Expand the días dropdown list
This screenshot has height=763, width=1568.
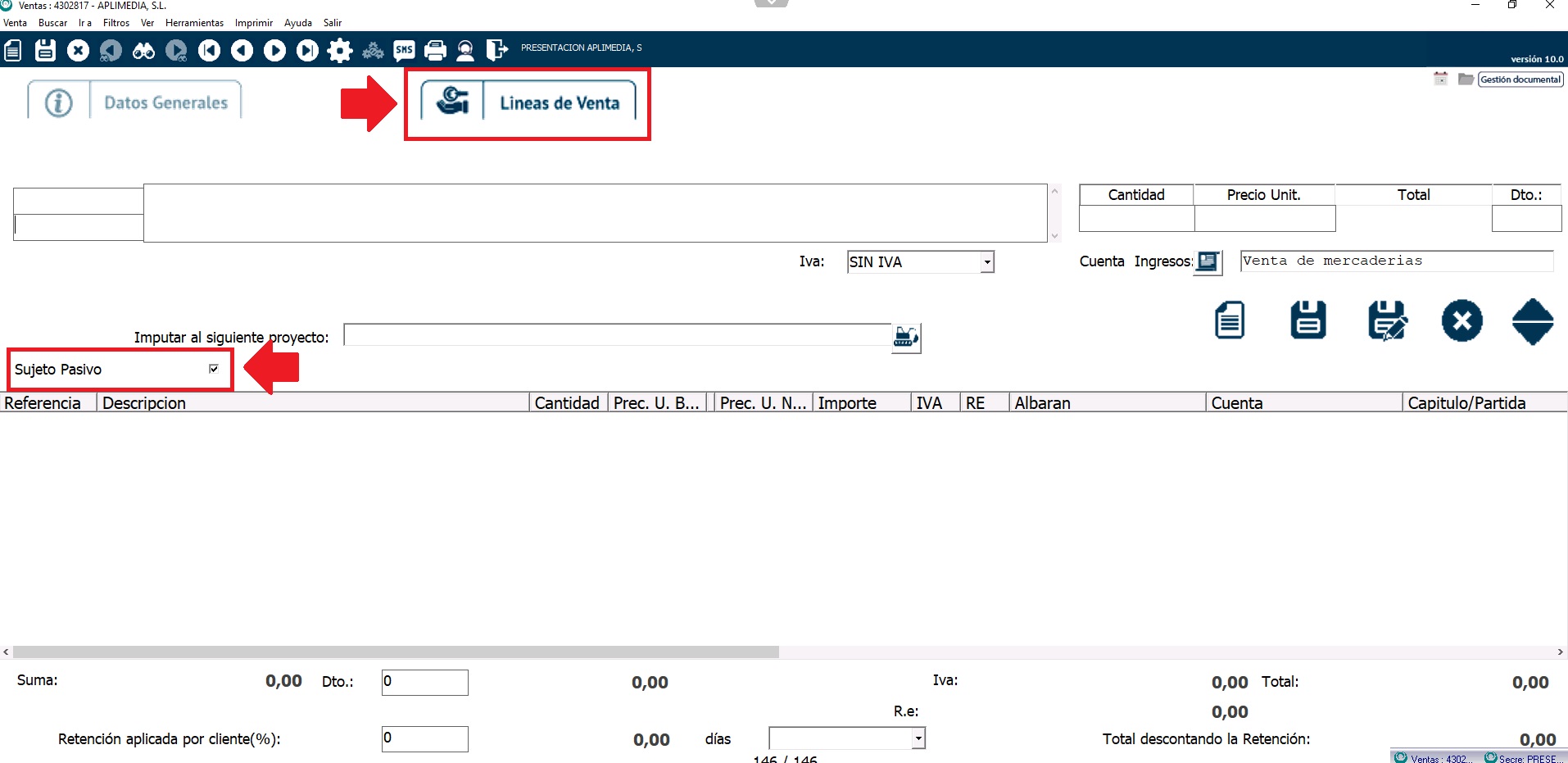coord(918,738)
